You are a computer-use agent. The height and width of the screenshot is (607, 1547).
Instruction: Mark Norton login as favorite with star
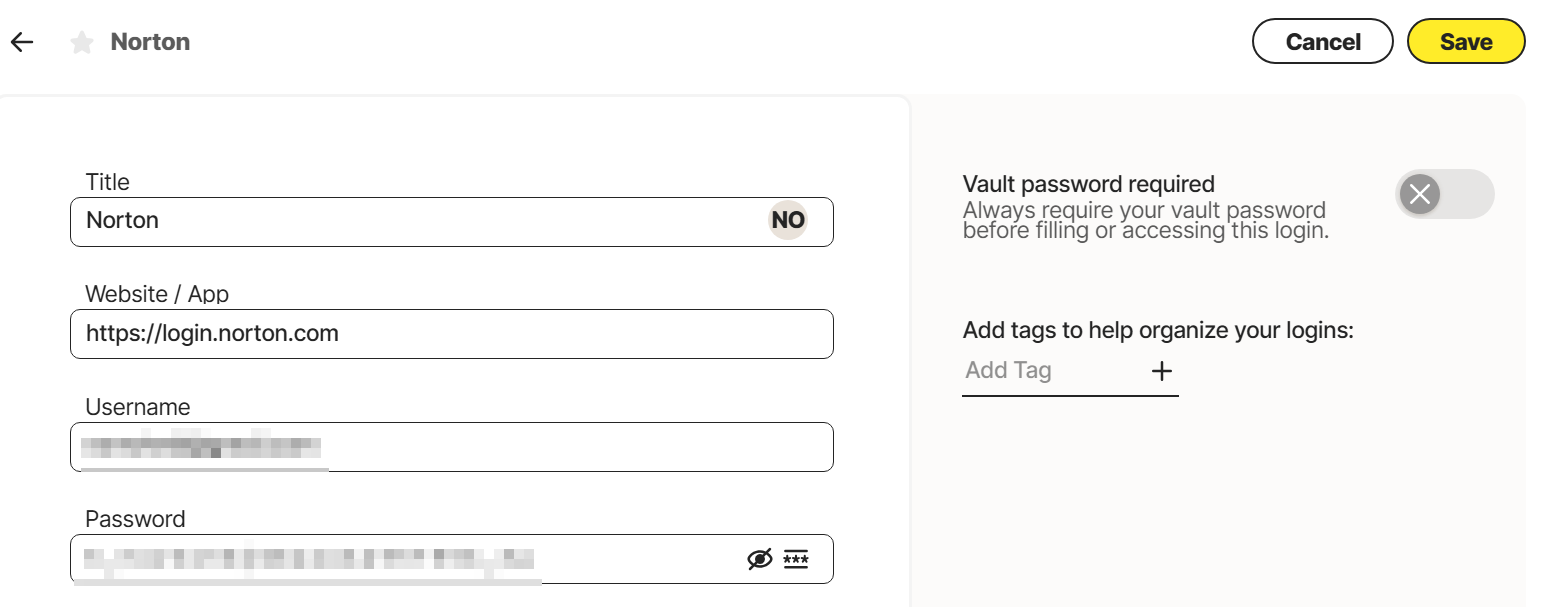(82, 42)
